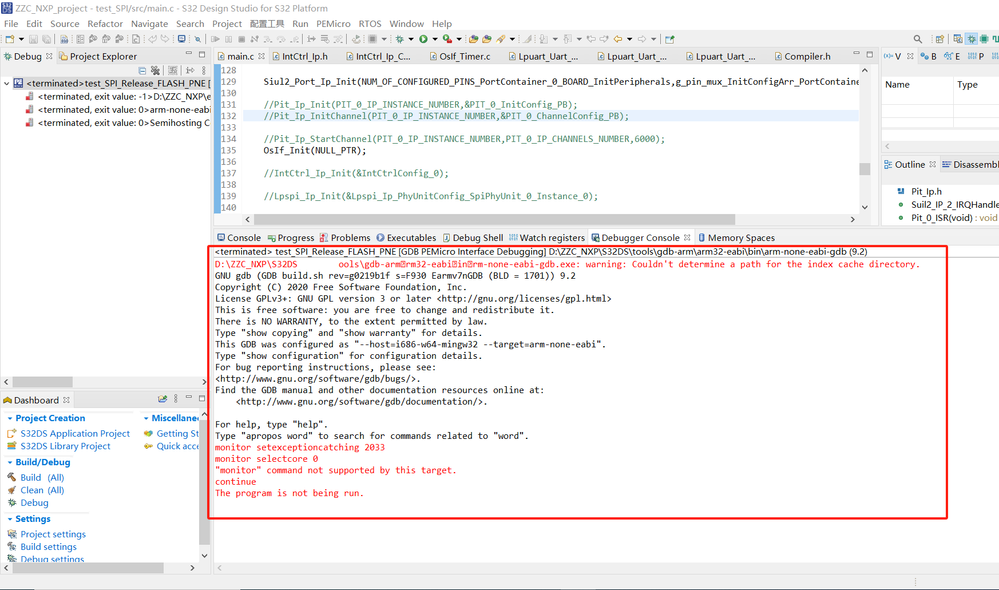Click the green Run toolbar icon
999x590 pixels.
[423, 39]
